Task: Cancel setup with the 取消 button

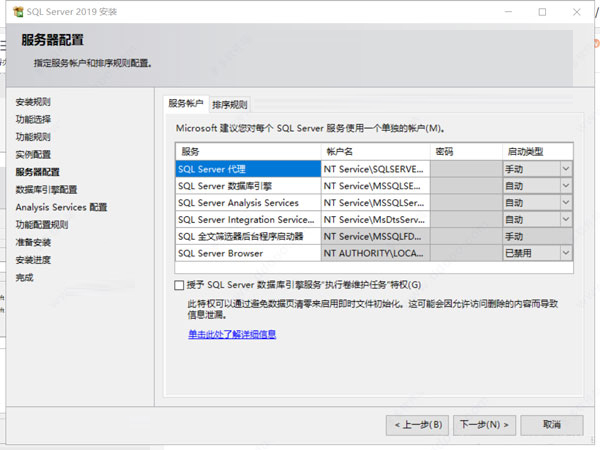Action: click(552, 425)
